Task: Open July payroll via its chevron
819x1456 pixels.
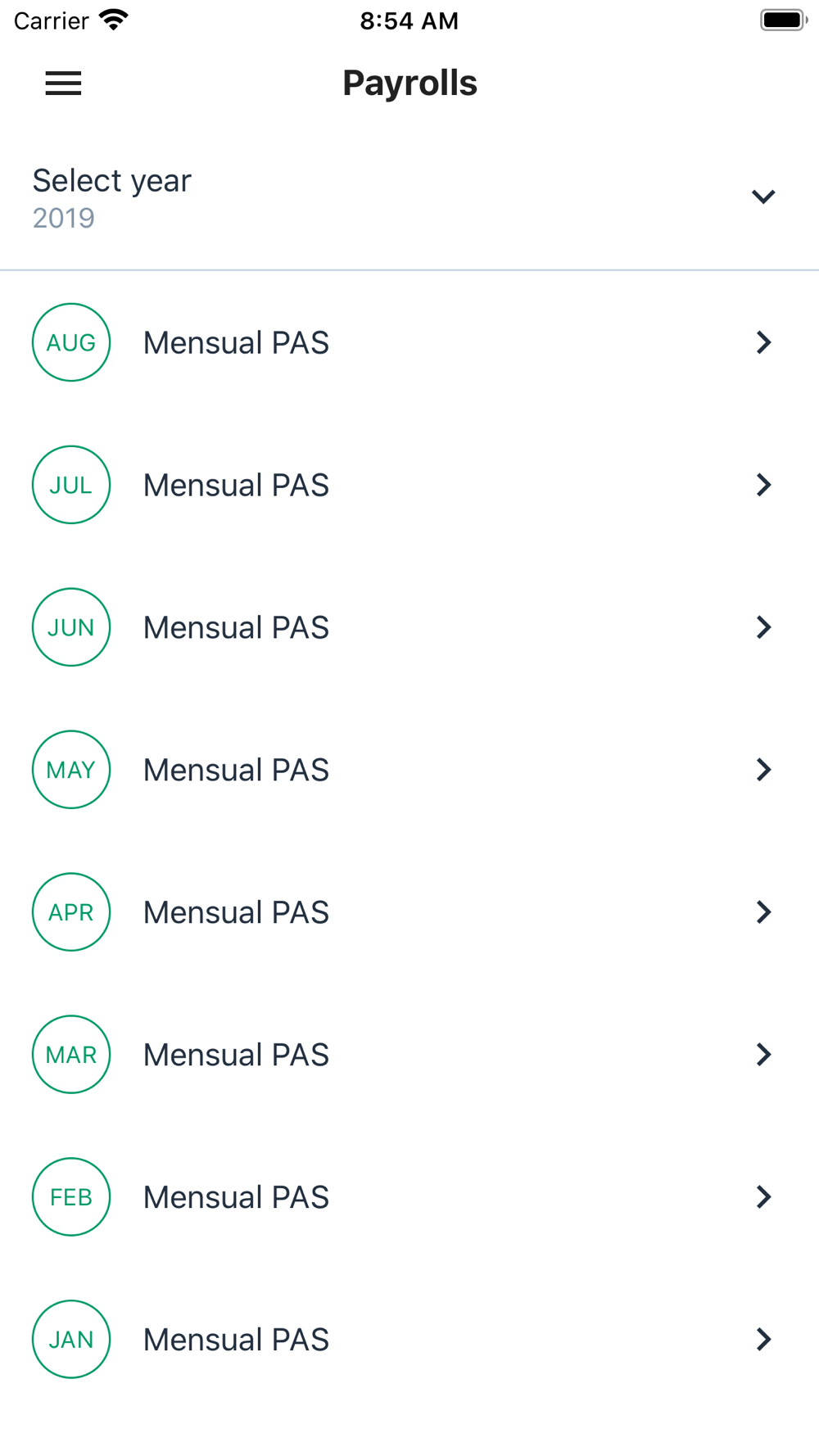Action: coord(763,485)
